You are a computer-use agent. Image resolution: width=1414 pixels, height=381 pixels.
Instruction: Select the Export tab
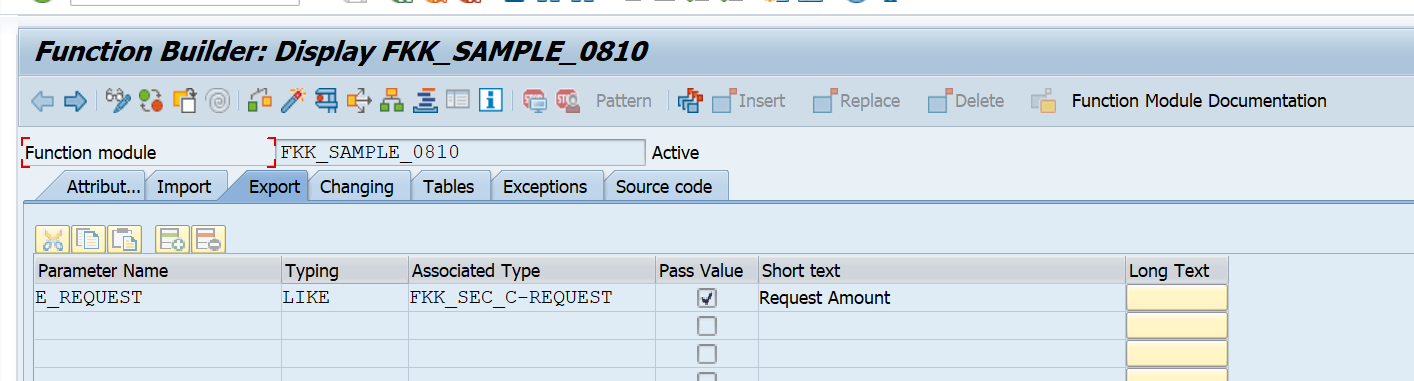click(274, 187)
